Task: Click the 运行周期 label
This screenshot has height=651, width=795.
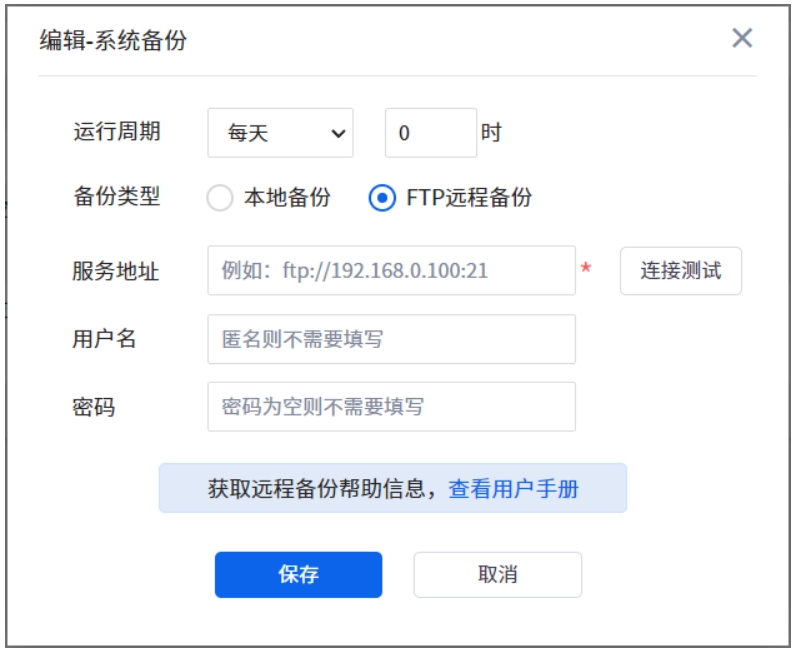Action: (116, 132)
